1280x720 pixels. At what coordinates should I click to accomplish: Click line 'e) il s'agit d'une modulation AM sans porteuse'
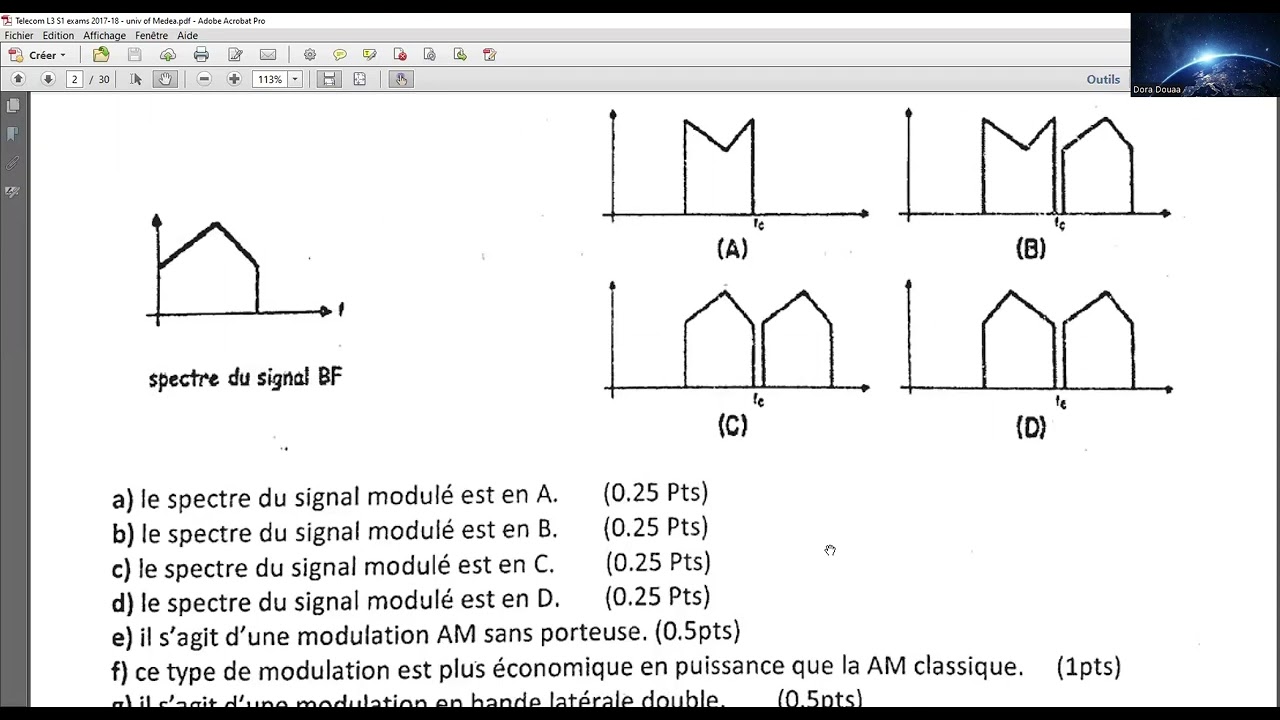point(381,635)
